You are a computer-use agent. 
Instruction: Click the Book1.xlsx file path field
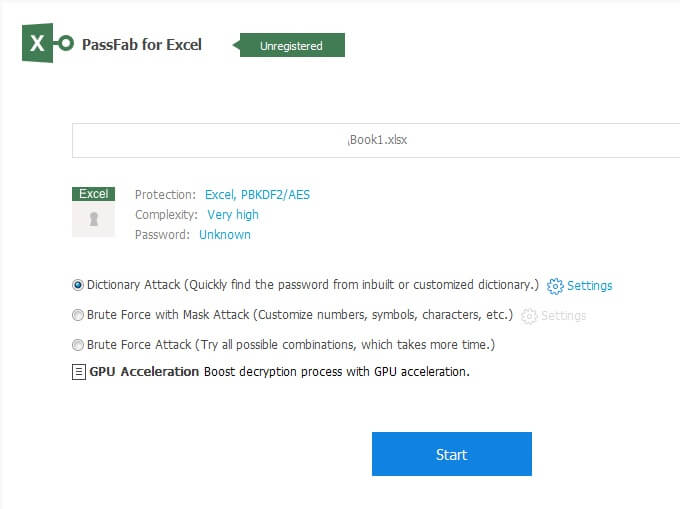coord(376,140)
